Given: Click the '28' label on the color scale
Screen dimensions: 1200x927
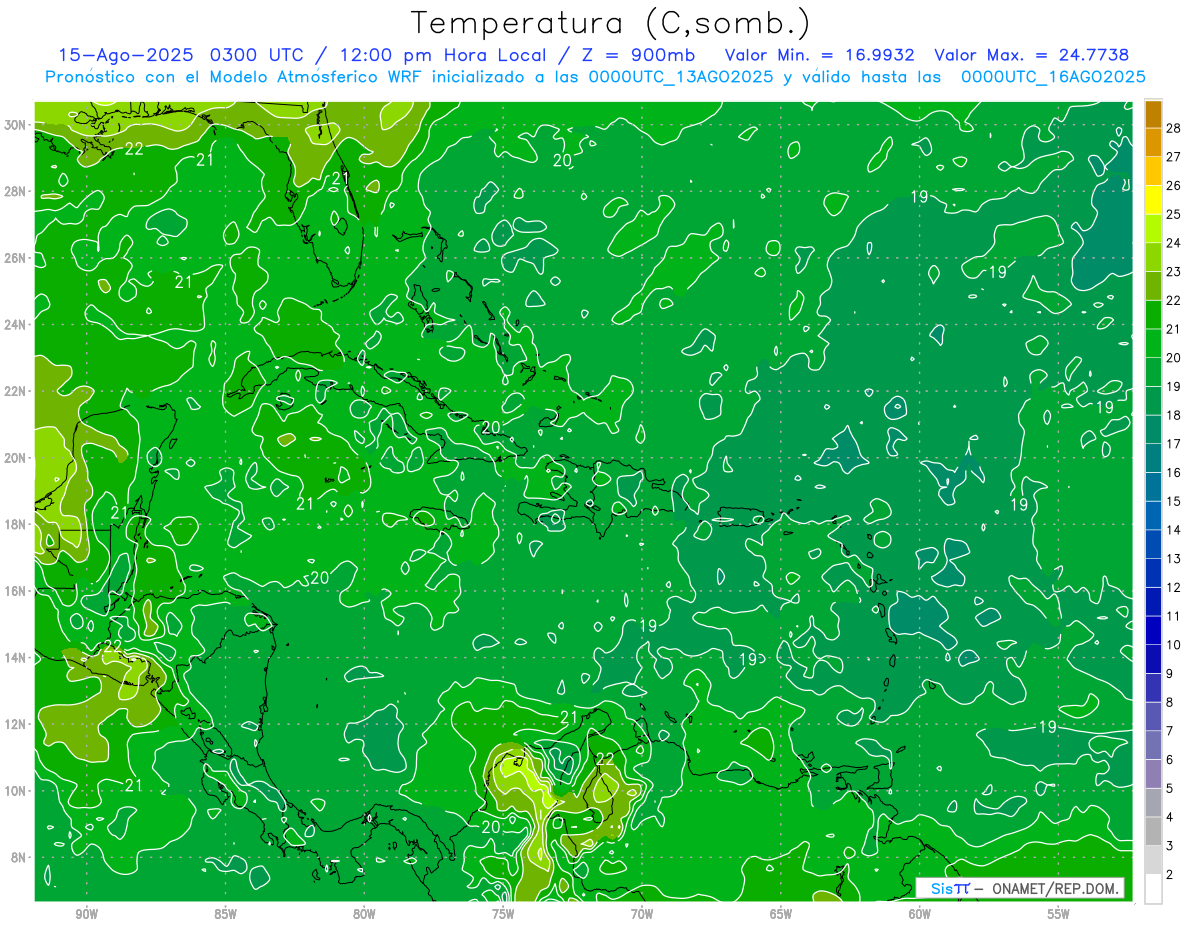Looking at the screenshot, I should [1174, 128].
